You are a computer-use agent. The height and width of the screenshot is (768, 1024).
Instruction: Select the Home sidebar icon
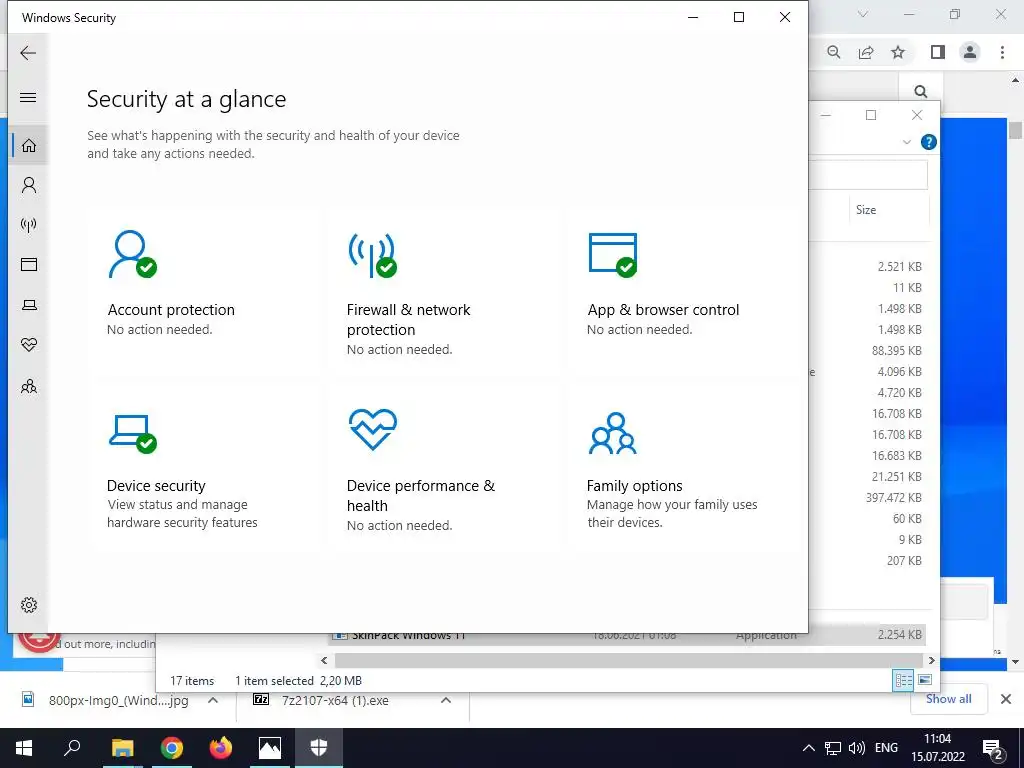click(29, 145)
